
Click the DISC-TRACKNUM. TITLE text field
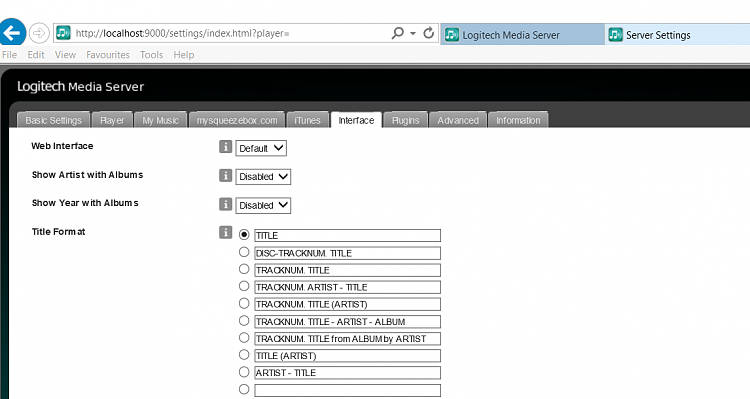pos(347,253)
